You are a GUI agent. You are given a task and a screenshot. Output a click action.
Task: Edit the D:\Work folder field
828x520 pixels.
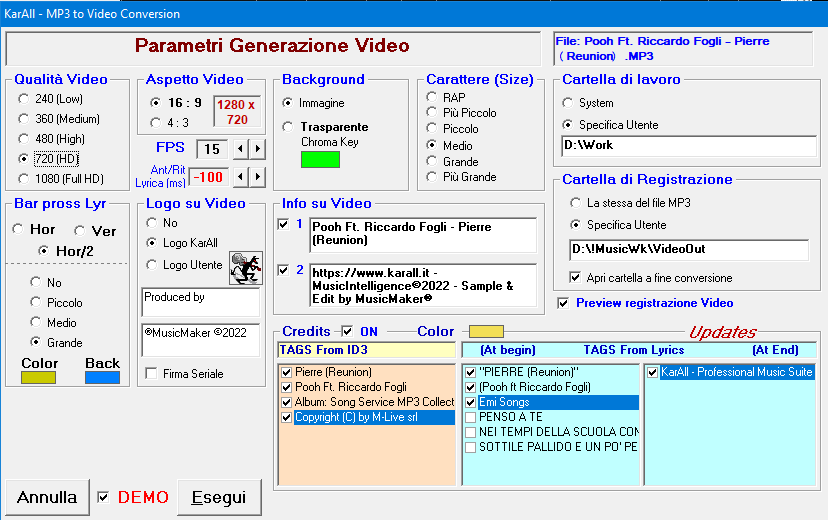point(689,146)
